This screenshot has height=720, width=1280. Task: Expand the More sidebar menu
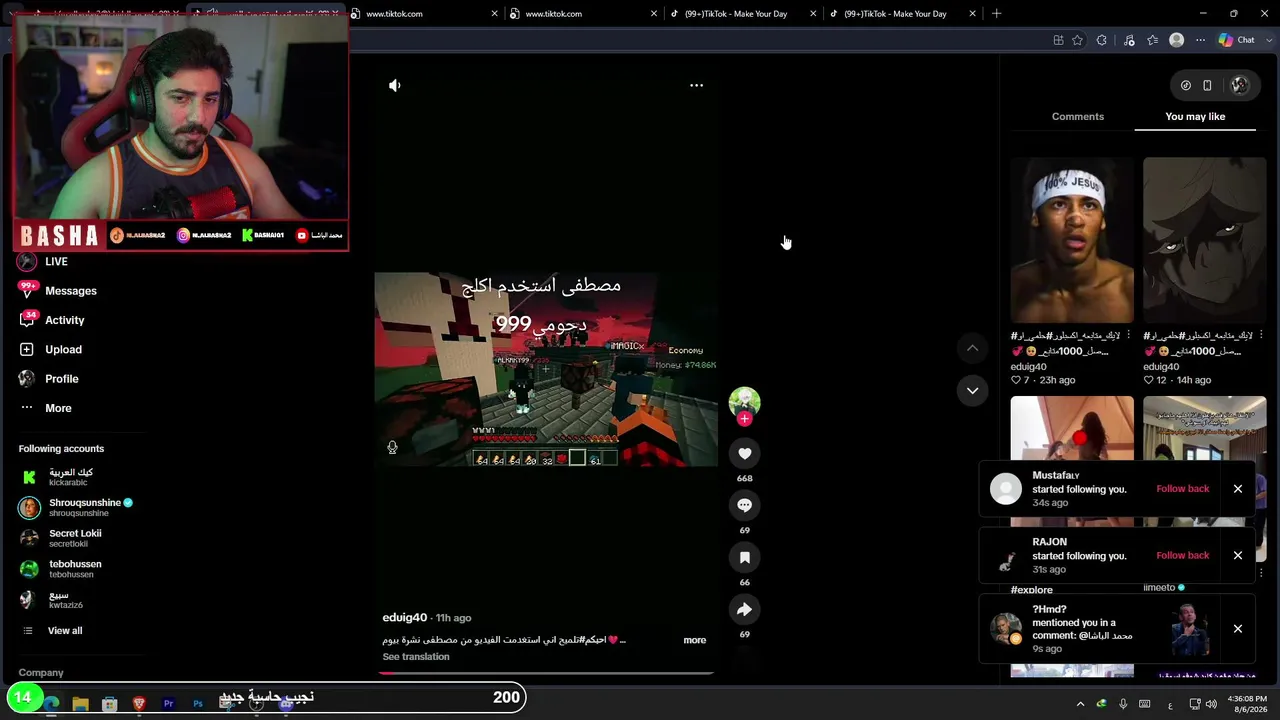pos(46,408)
